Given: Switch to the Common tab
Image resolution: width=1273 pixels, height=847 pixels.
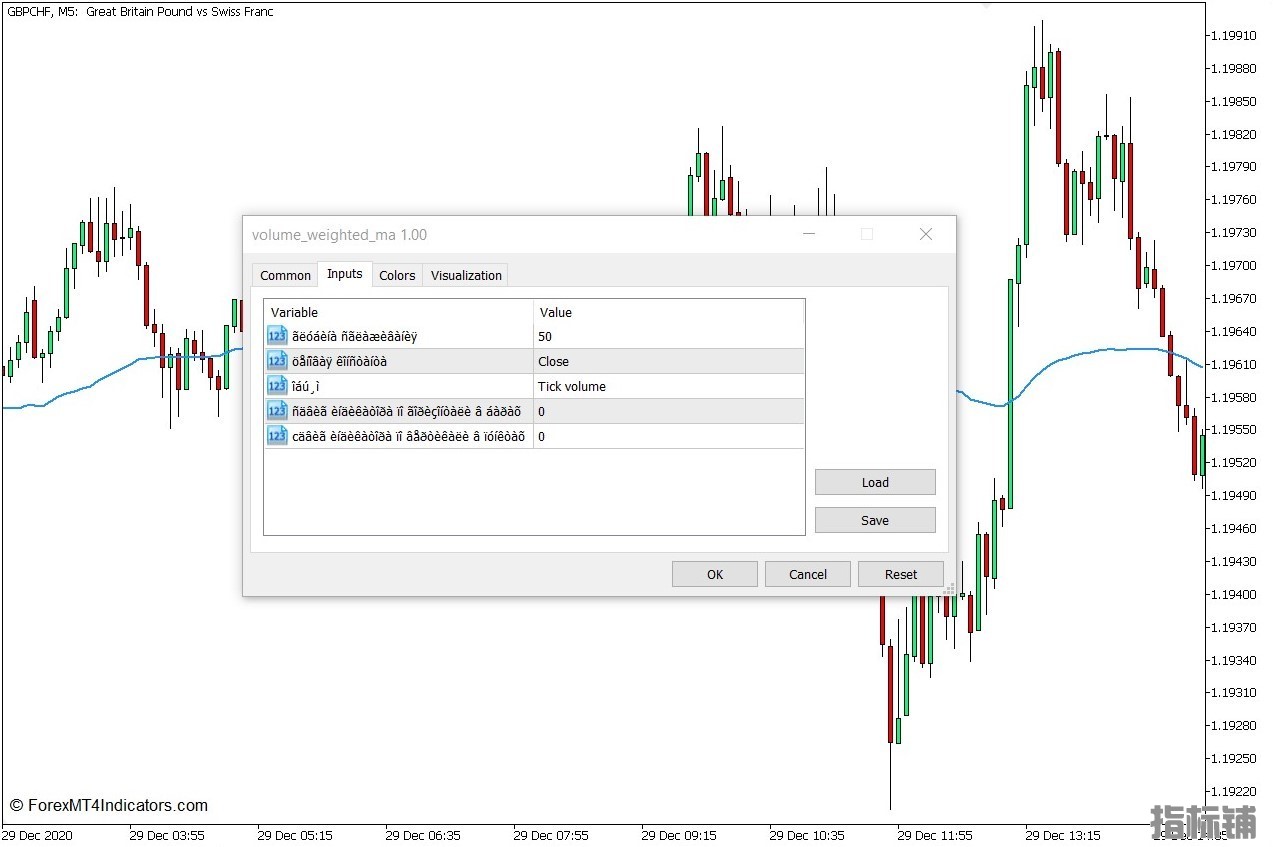Looking at the screenshot, I should click(x=285, y=275).
